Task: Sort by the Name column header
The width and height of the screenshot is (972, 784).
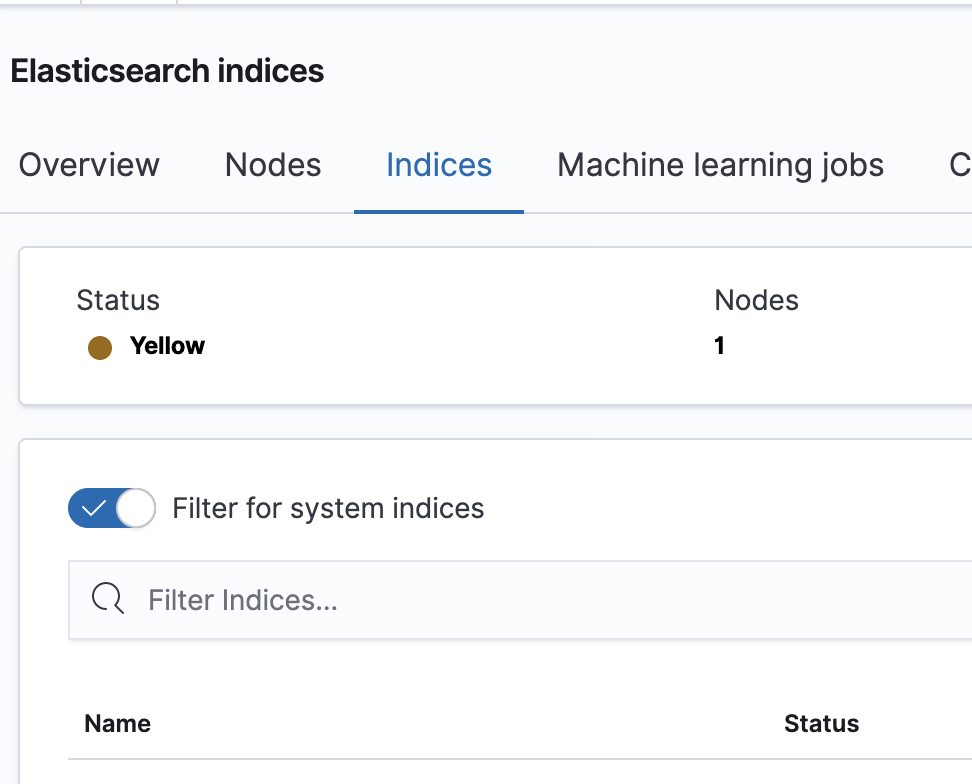Action: (x=118, y=724)
